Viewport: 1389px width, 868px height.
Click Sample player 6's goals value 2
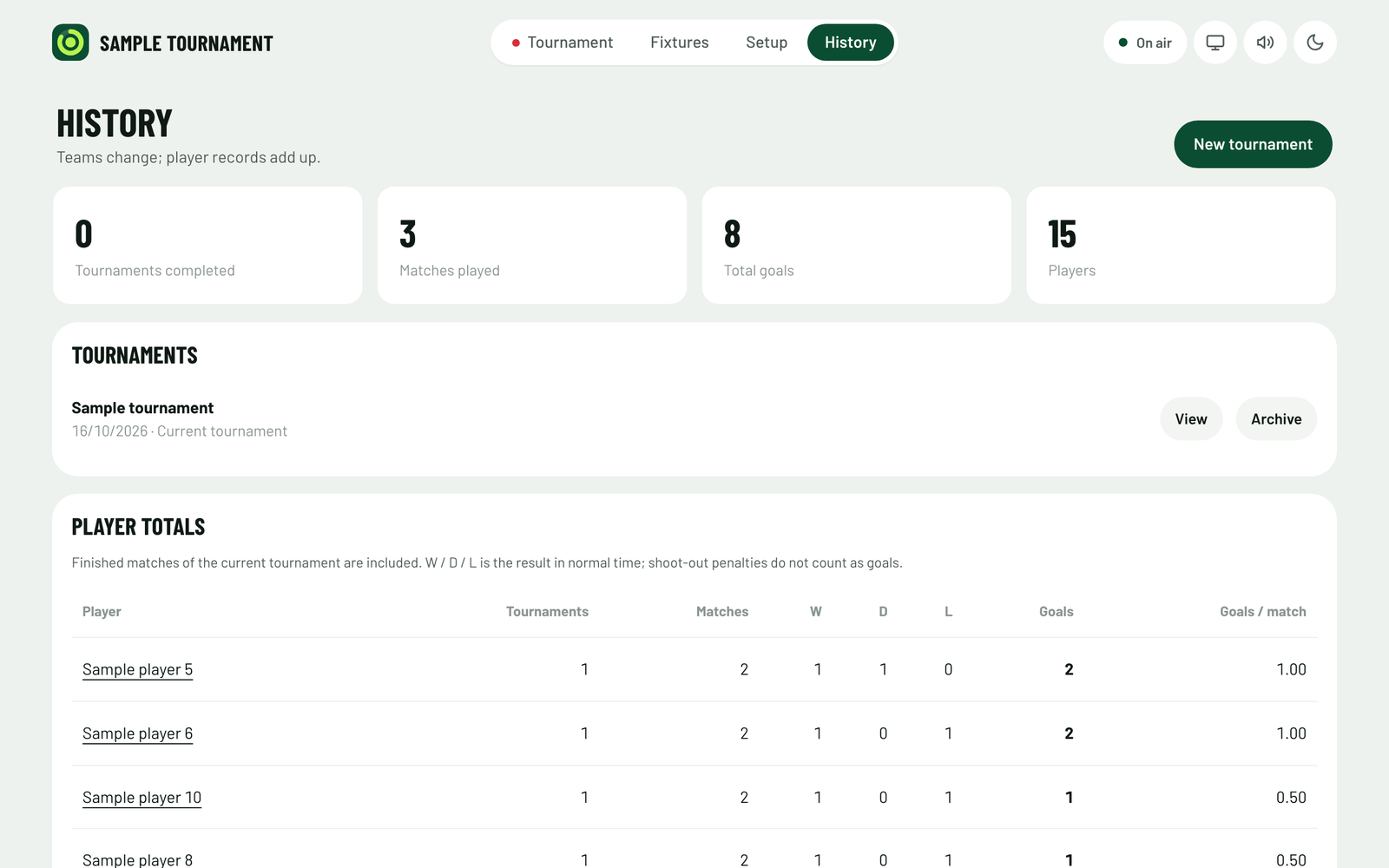click(x=1069, y=733)
